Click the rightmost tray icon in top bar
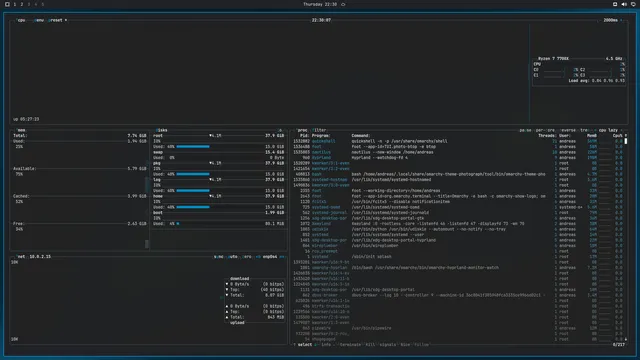 (633, 4)
